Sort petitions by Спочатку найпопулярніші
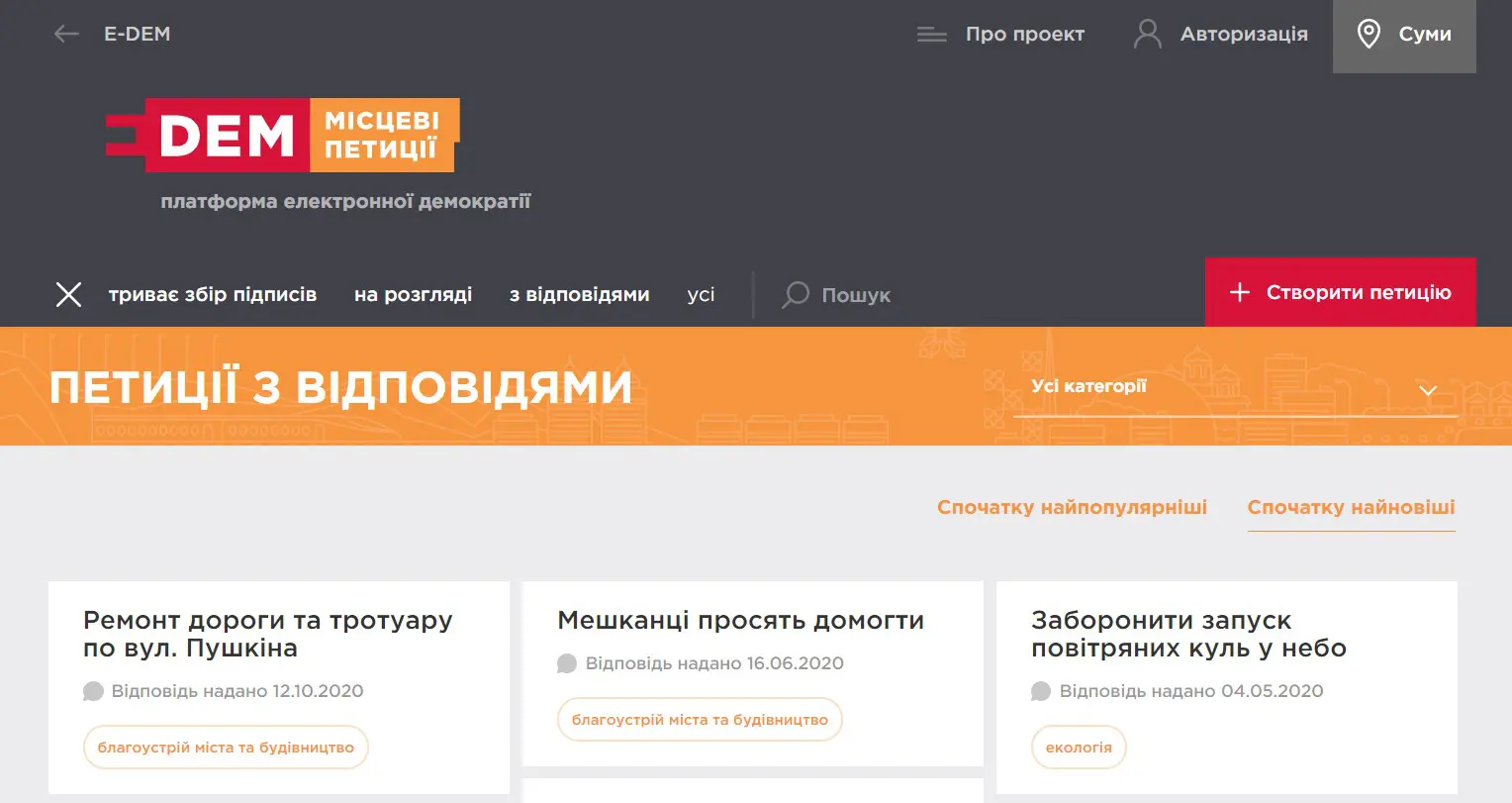 1072,507
